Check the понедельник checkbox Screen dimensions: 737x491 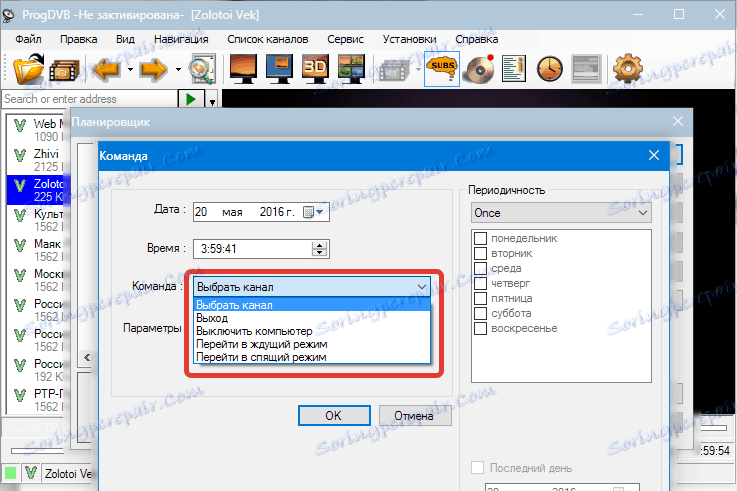tap(480, 238)
